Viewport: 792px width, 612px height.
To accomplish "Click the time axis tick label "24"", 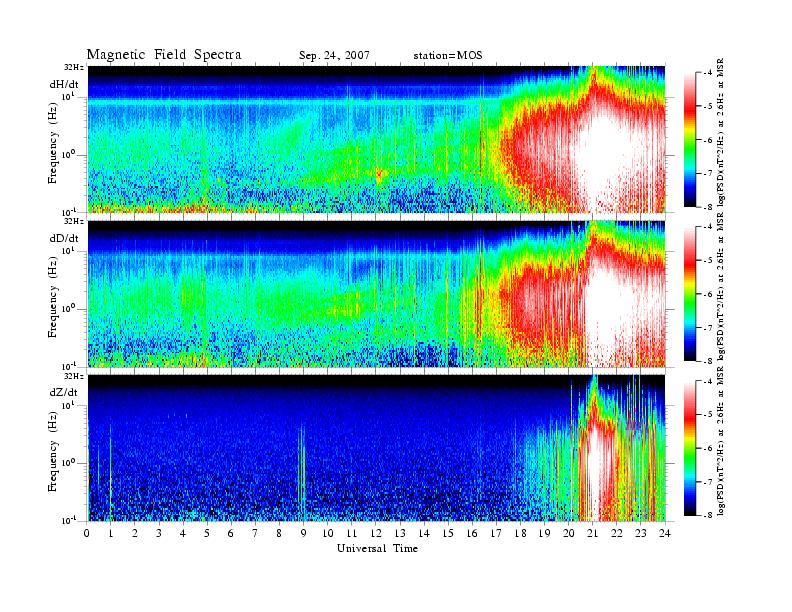I will click(x=665, y=533).
